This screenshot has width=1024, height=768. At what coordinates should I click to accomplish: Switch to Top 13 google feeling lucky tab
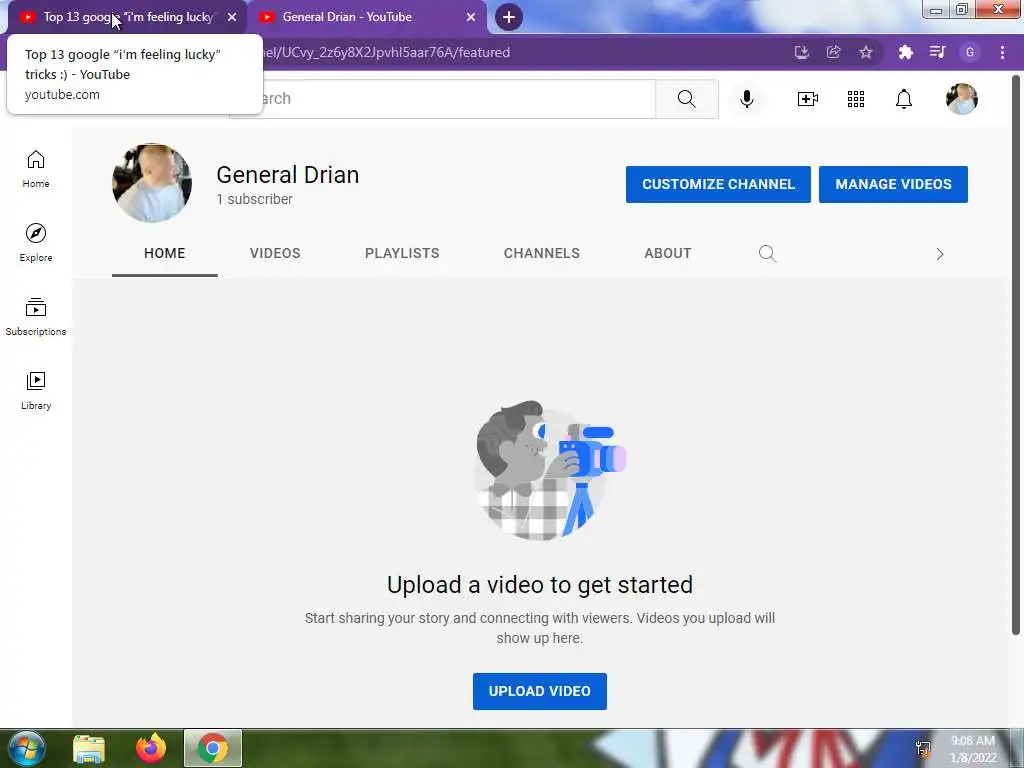(x=127, y=17)
